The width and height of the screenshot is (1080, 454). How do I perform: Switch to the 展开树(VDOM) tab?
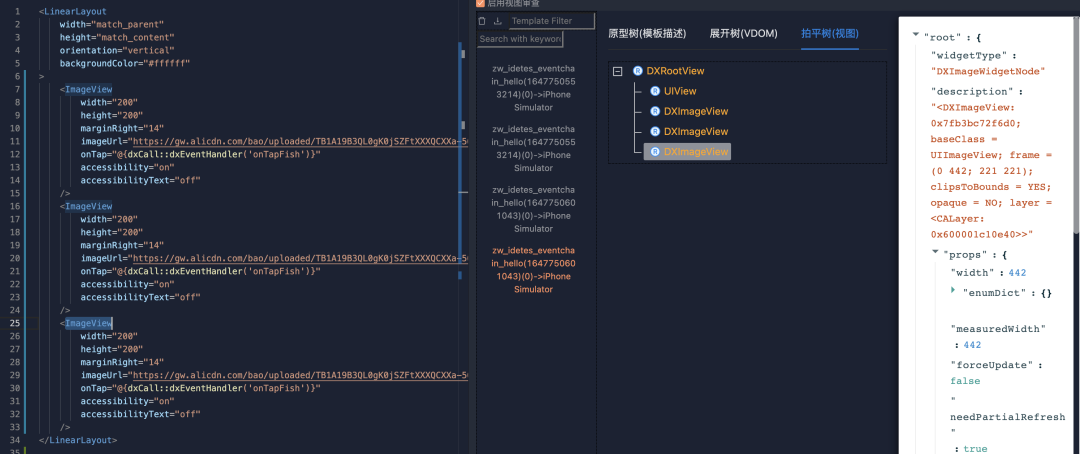point(743,33)
